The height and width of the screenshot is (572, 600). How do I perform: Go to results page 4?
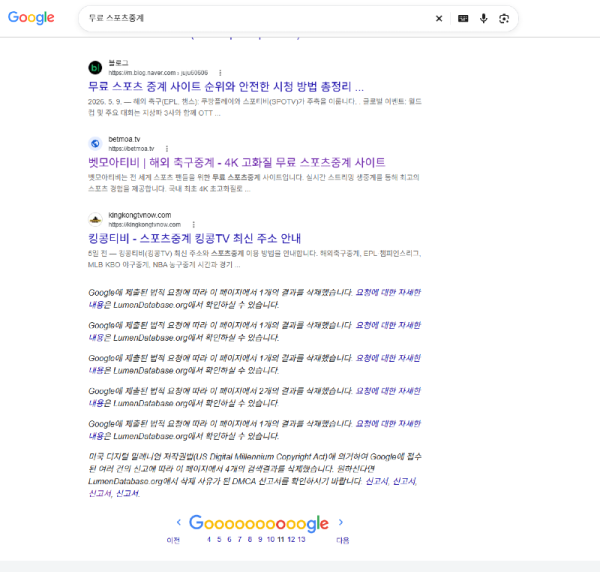click(209, 539)
